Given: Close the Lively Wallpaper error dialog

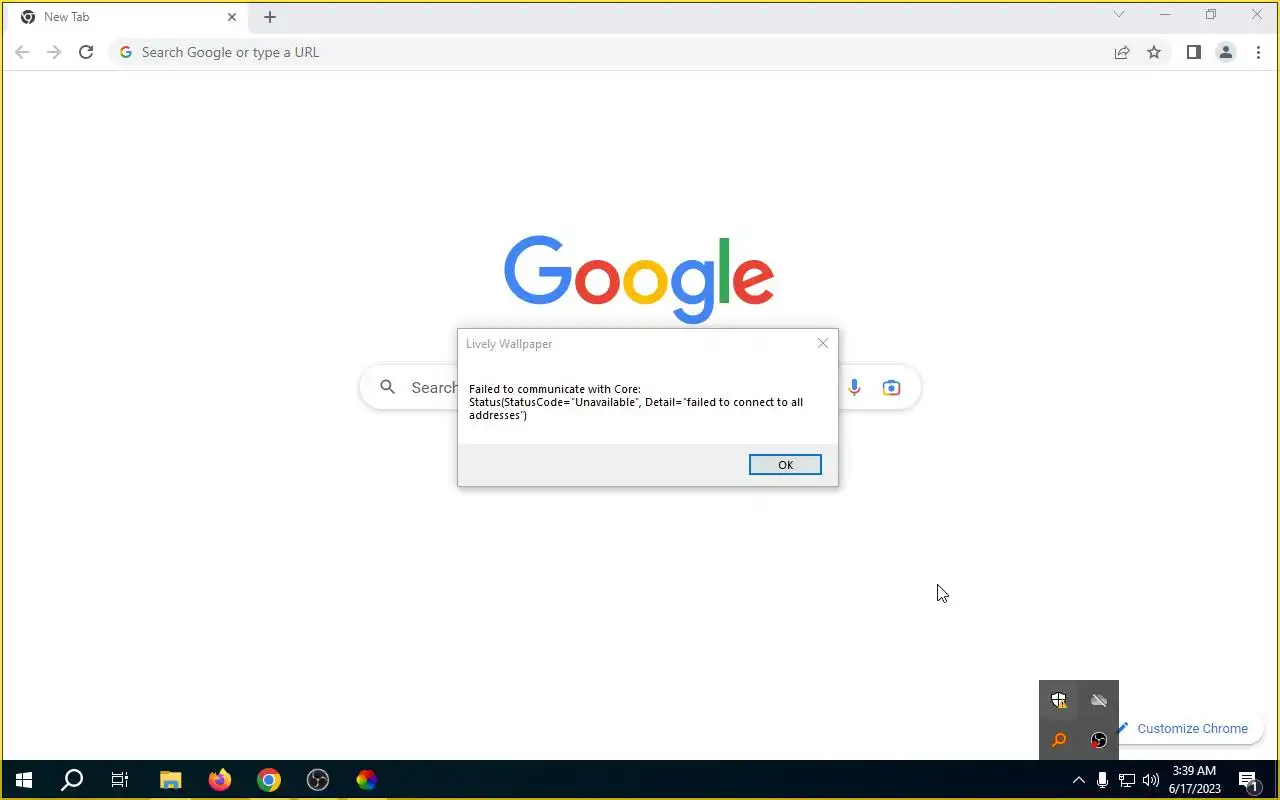Looking at the screenshot, I should (x=823, y=343).
